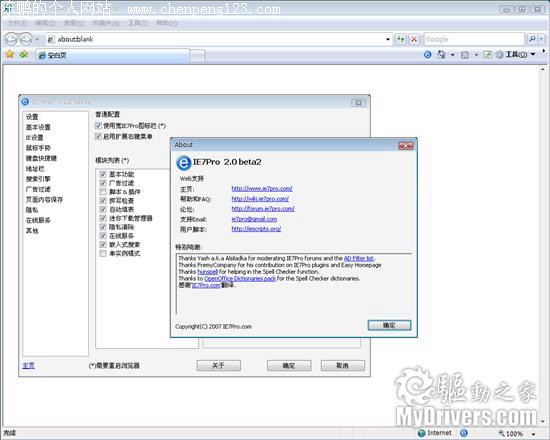The width and height of the screenshot is (550, 440).
Task: Click the 主页 link at the settings dialog bottom
Action: pyautogui.click(x=28, y=366)
